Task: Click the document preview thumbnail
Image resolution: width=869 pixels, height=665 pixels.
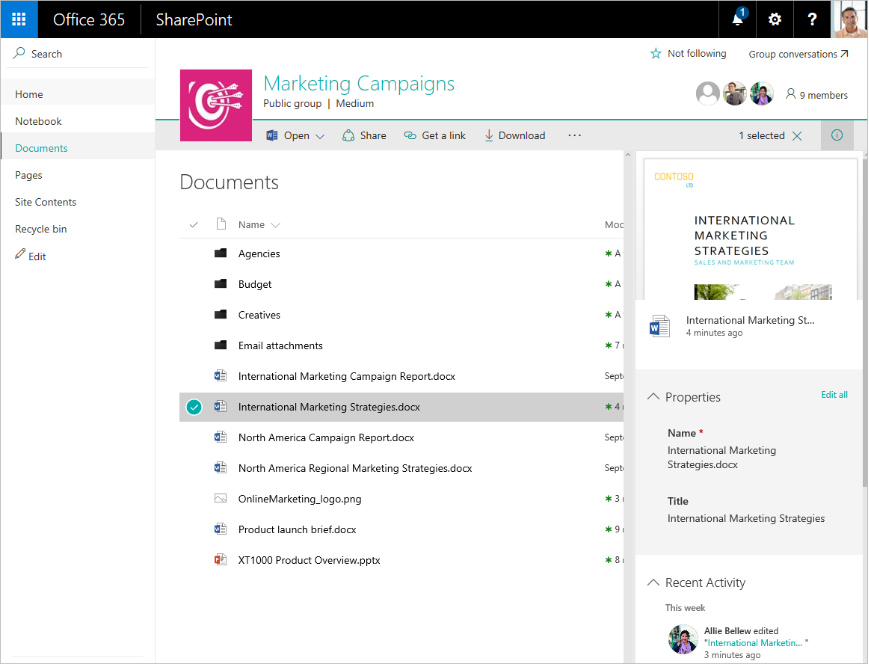Action: coord(750,229)
